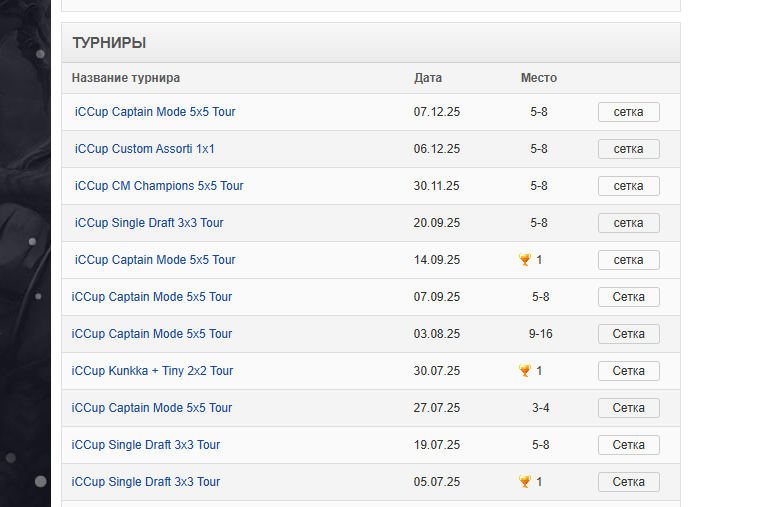The image size is (759, 507).
Task: Click the trophy icon for 14.09.25 tournament
Action: 525,260
